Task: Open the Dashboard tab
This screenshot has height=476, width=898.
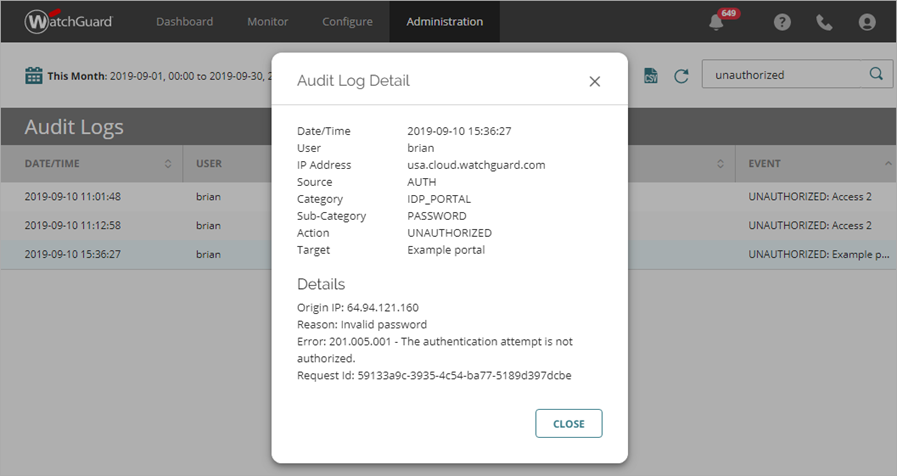Action: [x=184, y=21]
